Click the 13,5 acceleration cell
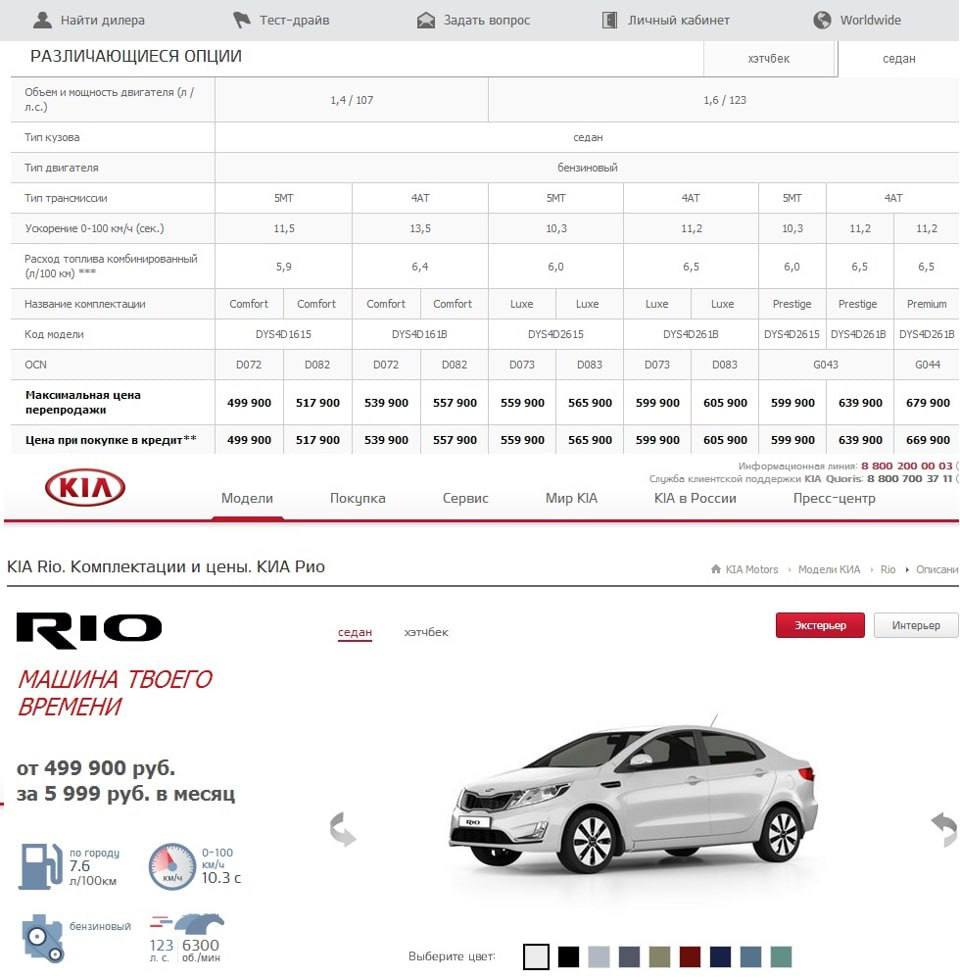The height and width of the screenshot is (979, 960). (x=420, y=229)
